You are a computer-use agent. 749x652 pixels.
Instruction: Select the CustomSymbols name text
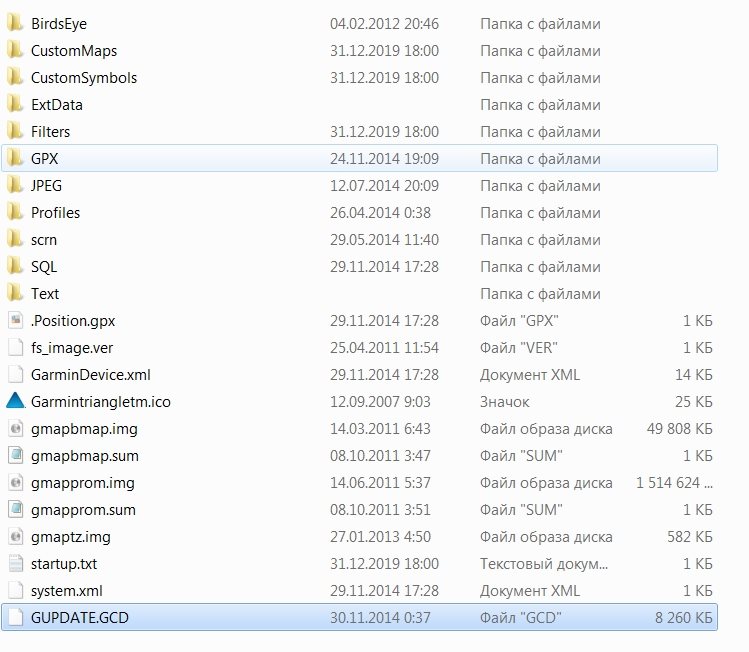(x=84, y=78)
